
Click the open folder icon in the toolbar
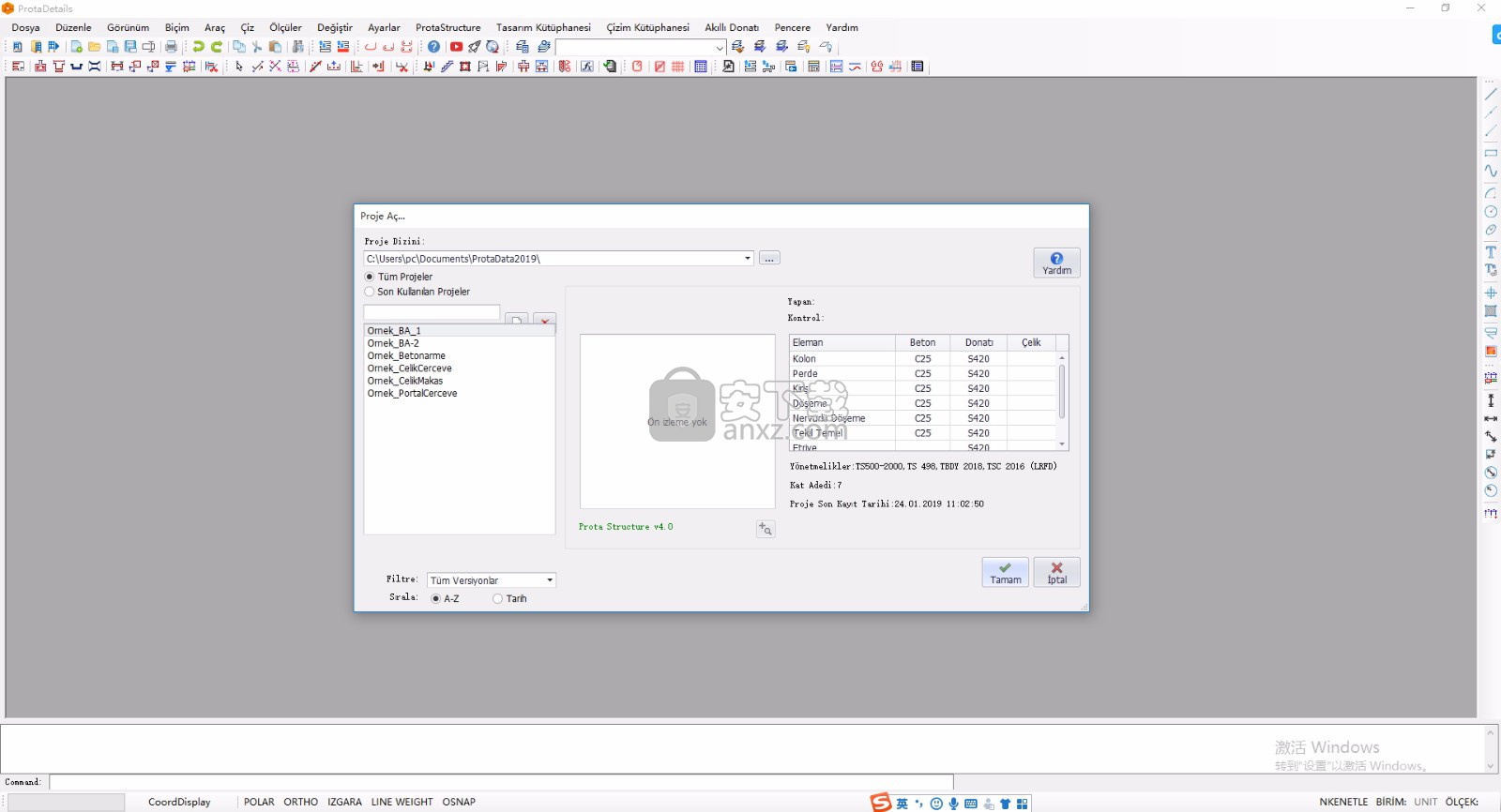[x=94, y=47]
